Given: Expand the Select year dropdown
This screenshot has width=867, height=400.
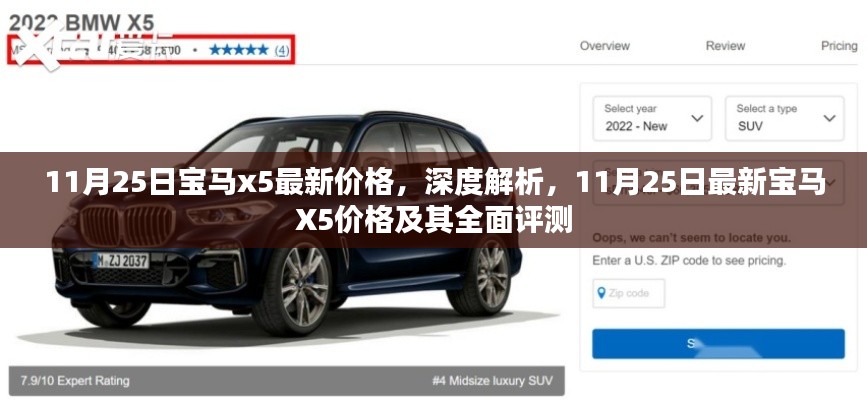Looking at the screenshot, I should tap(652, 118).
